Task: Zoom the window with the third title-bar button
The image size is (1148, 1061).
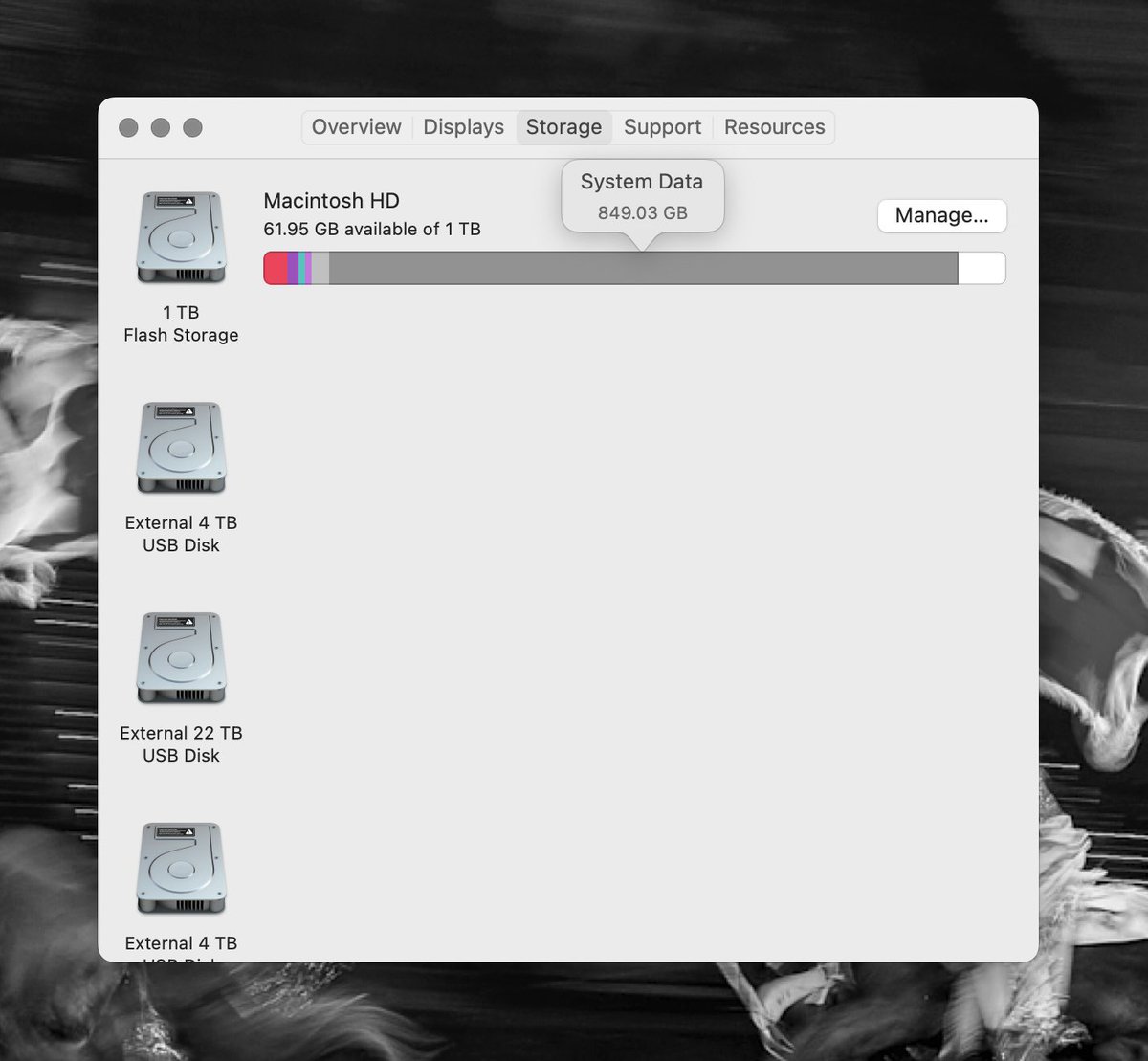Action: click(x=192, y=127)
